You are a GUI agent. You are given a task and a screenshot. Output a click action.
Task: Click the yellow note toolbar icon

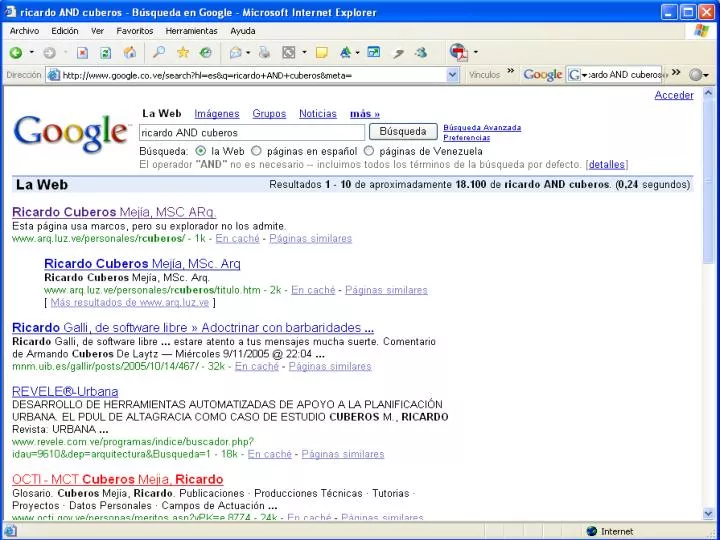[x=322, y=52]
